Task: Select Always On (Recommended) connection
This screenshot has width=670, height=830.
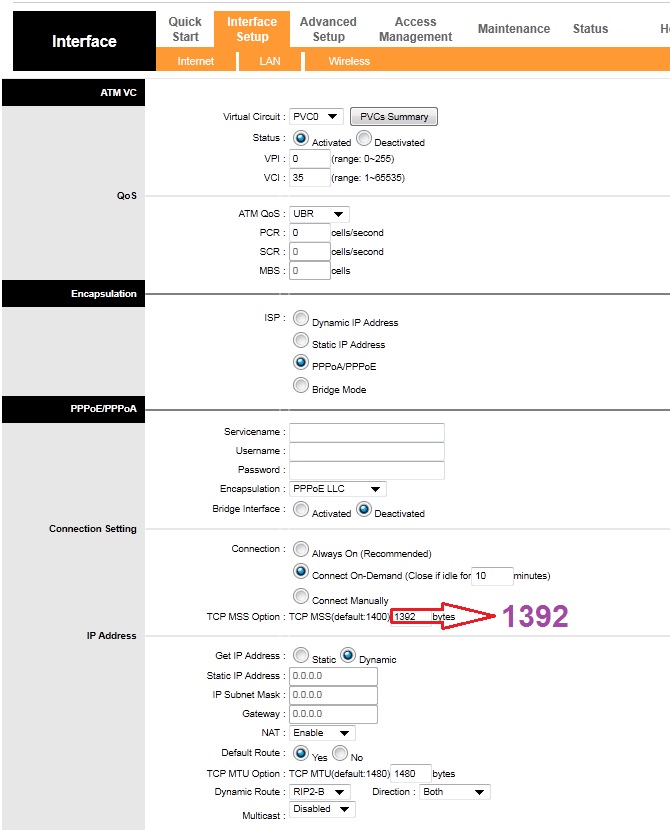Action: (x=301, y=549)
